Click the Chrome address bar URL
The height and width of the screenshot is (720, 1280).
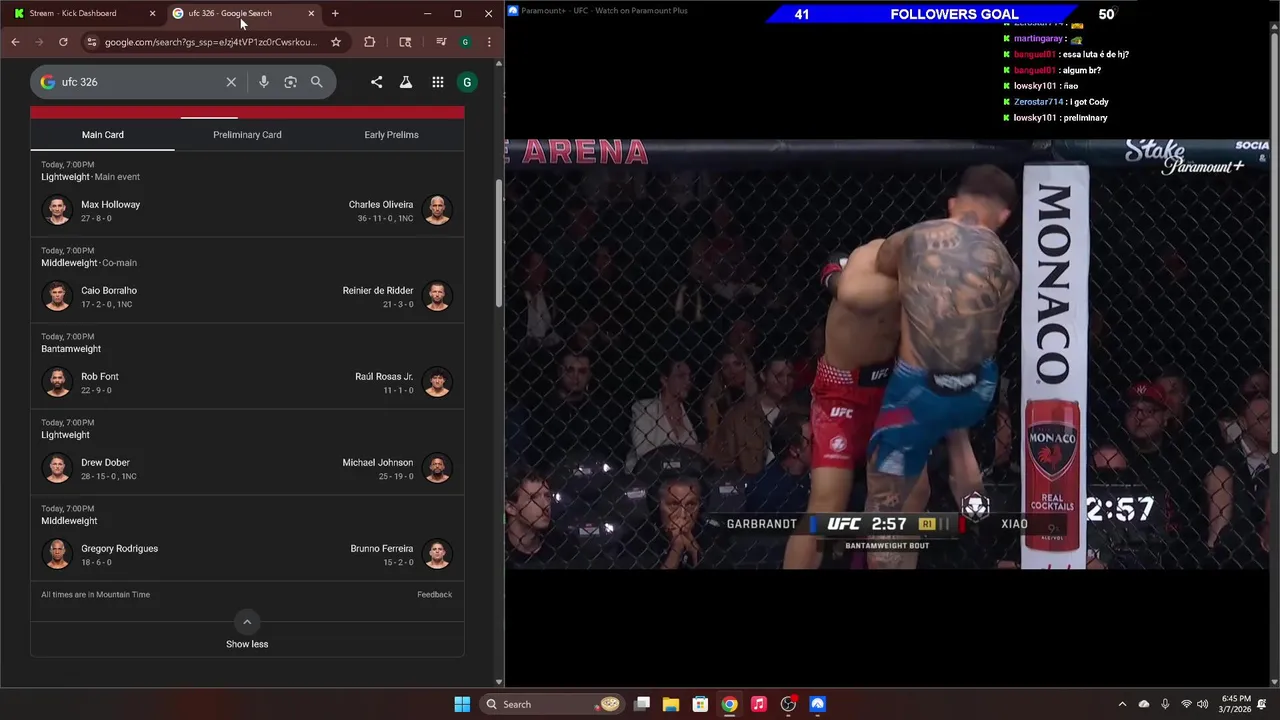click(x=211, y=42)
